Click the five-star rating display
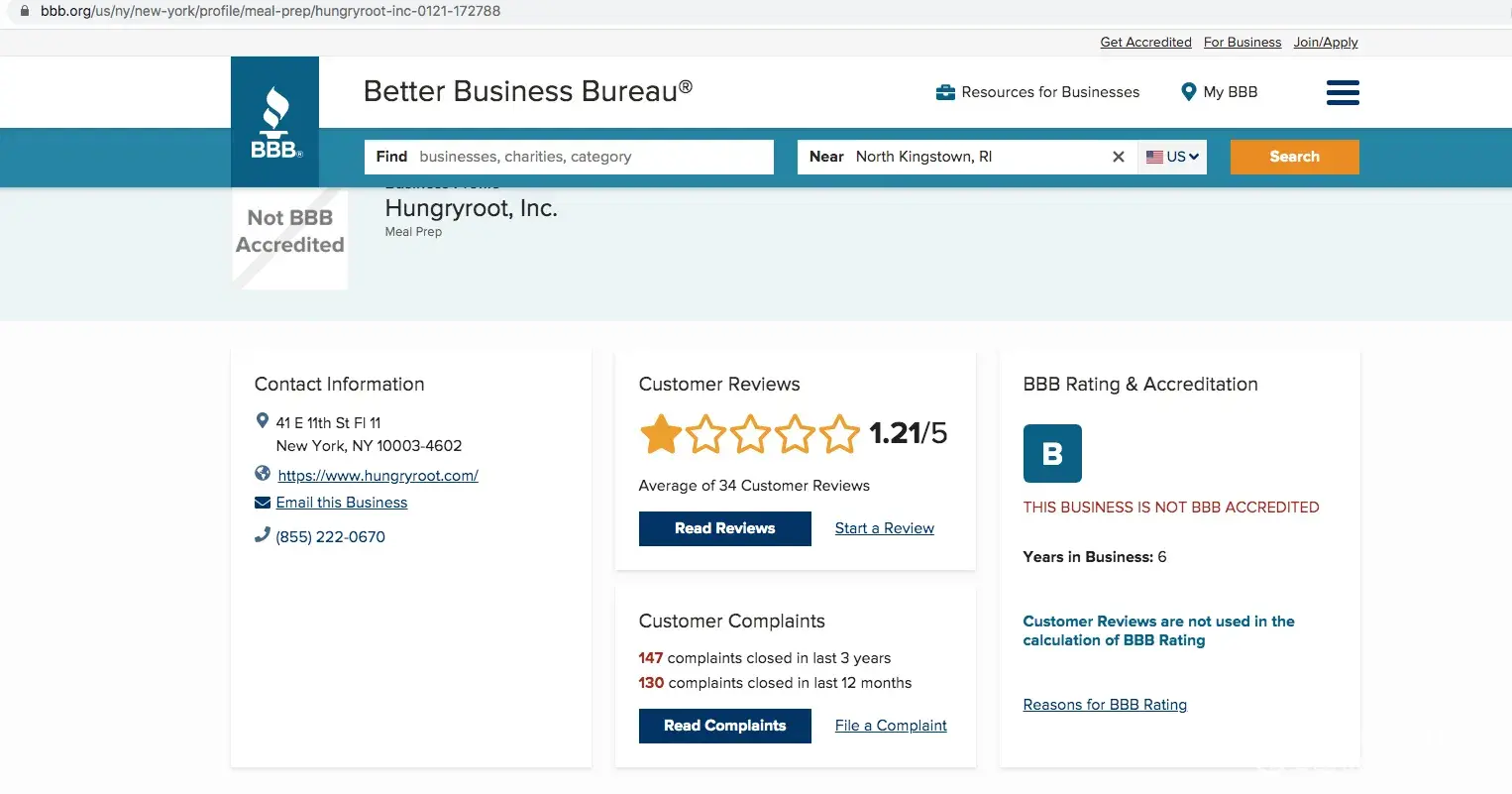This screenshot has height=794, width=1512. [750, 434]
